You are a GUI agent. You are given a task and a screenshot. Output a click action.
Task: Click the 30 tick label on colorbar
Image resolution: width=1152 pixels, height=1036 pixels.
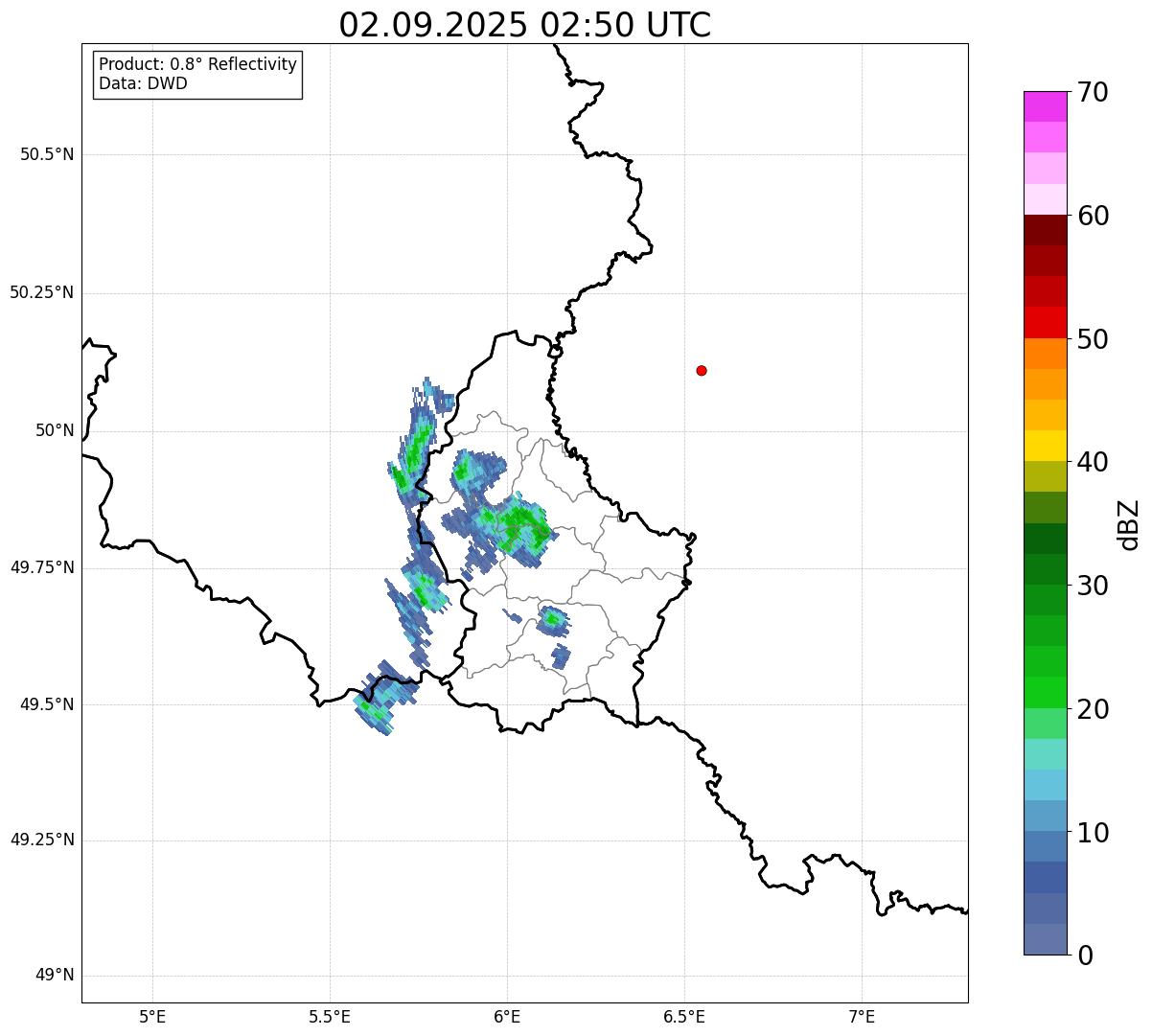pos(1093,586)
